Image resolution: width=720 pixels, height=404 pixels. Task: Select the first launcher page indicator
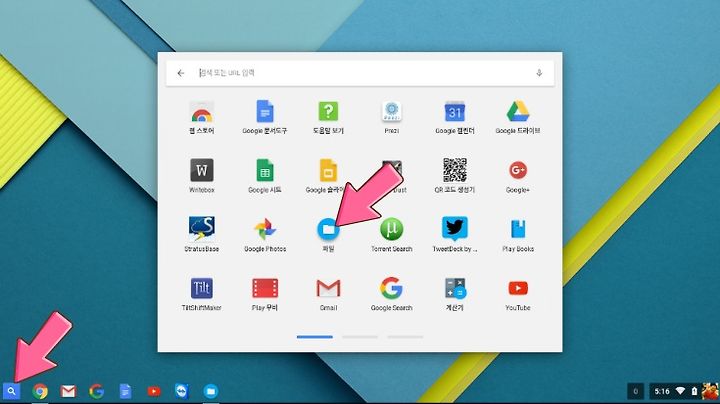[x=315, y=337]
